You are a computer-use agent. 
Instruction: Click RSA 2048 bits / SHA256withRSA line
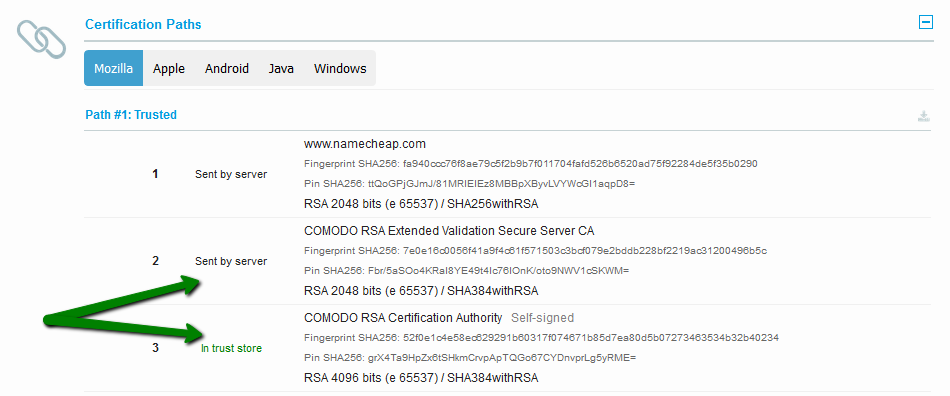pyautogui.click(x=421, y=204)
